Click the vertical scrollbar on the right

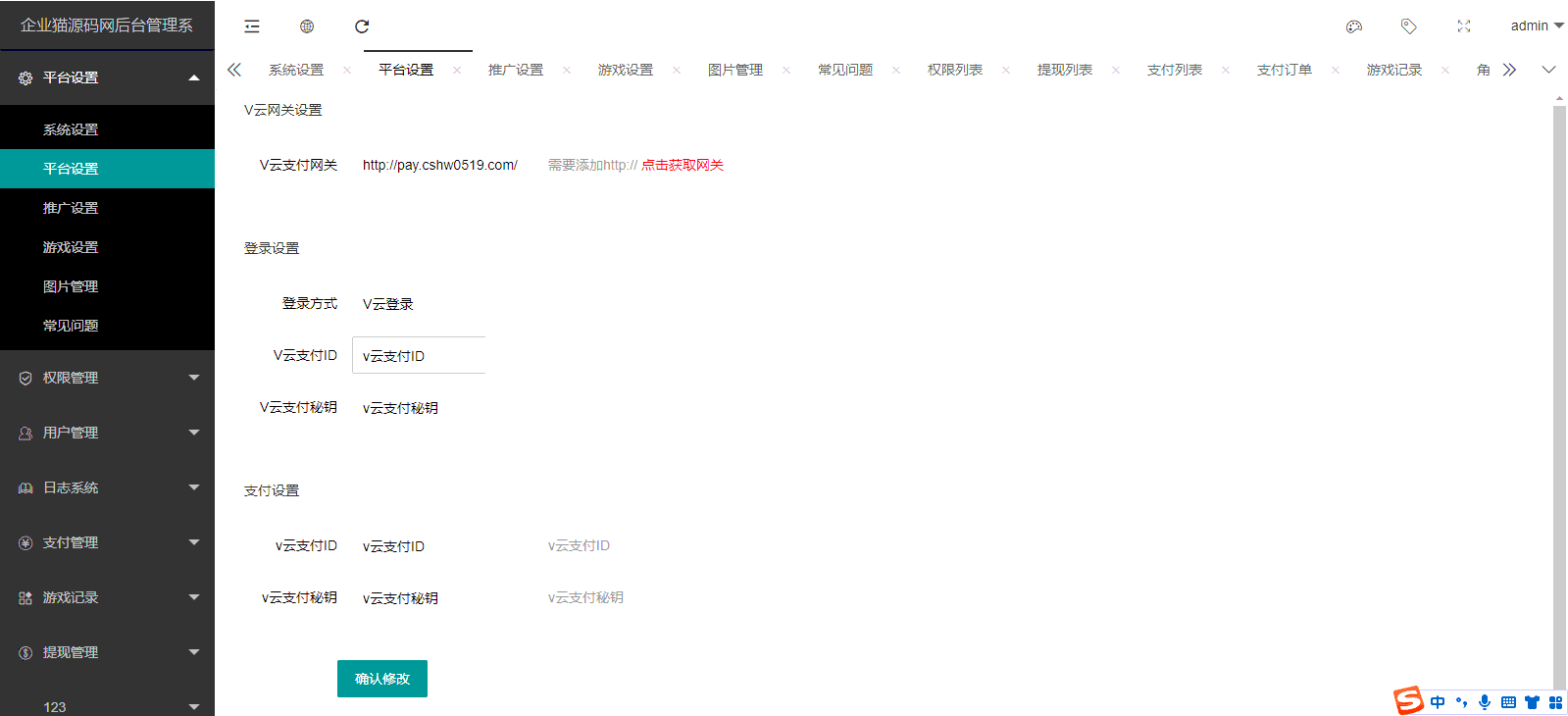click(1559, 392)
